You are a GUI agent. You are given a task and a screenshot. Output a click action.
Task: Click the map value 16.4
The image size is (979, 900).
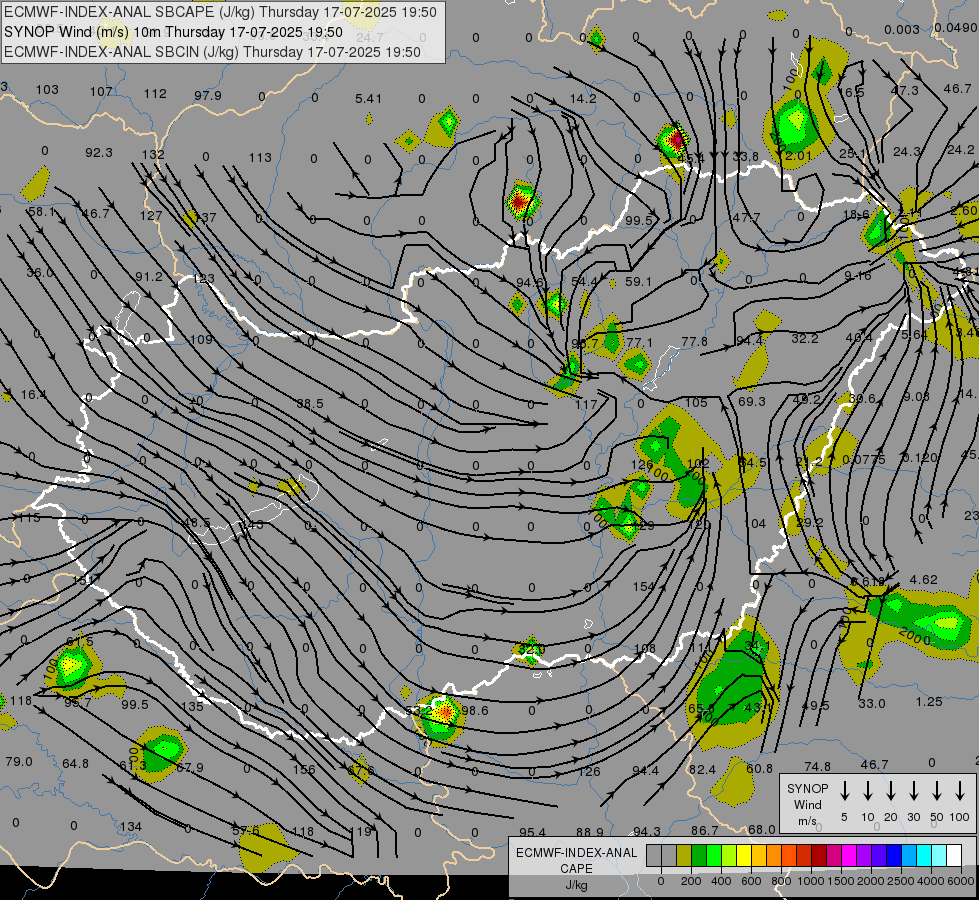click(x=33, y=394)
